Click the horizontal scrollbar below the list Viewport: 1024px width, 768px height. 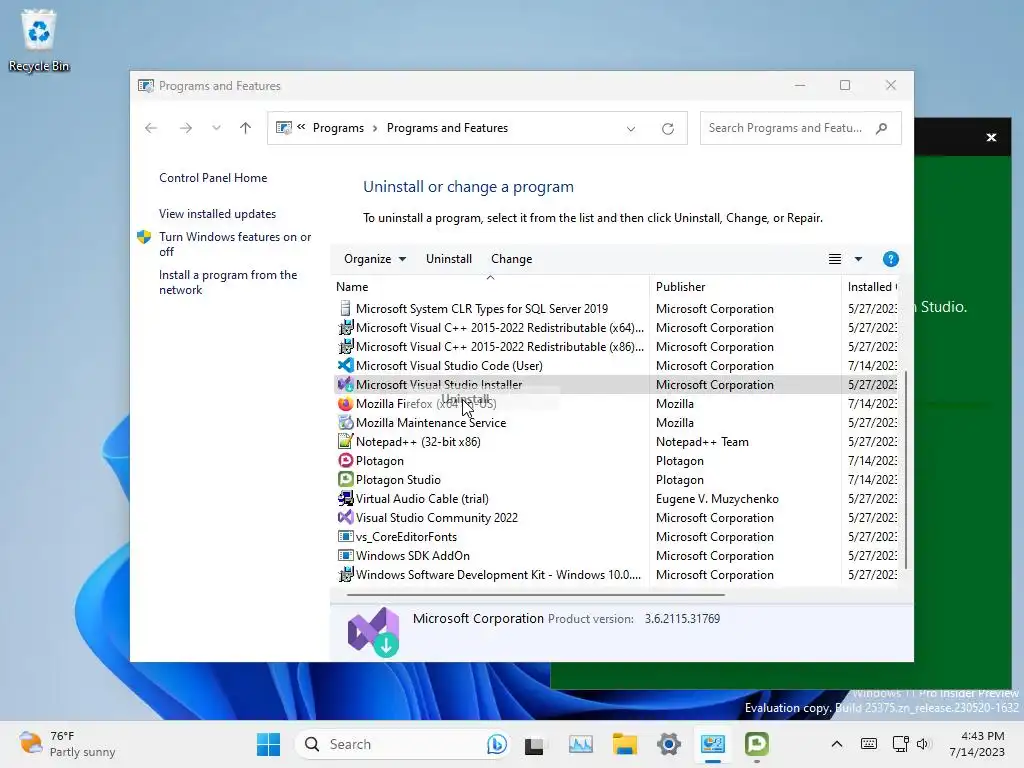click(536, 595)
